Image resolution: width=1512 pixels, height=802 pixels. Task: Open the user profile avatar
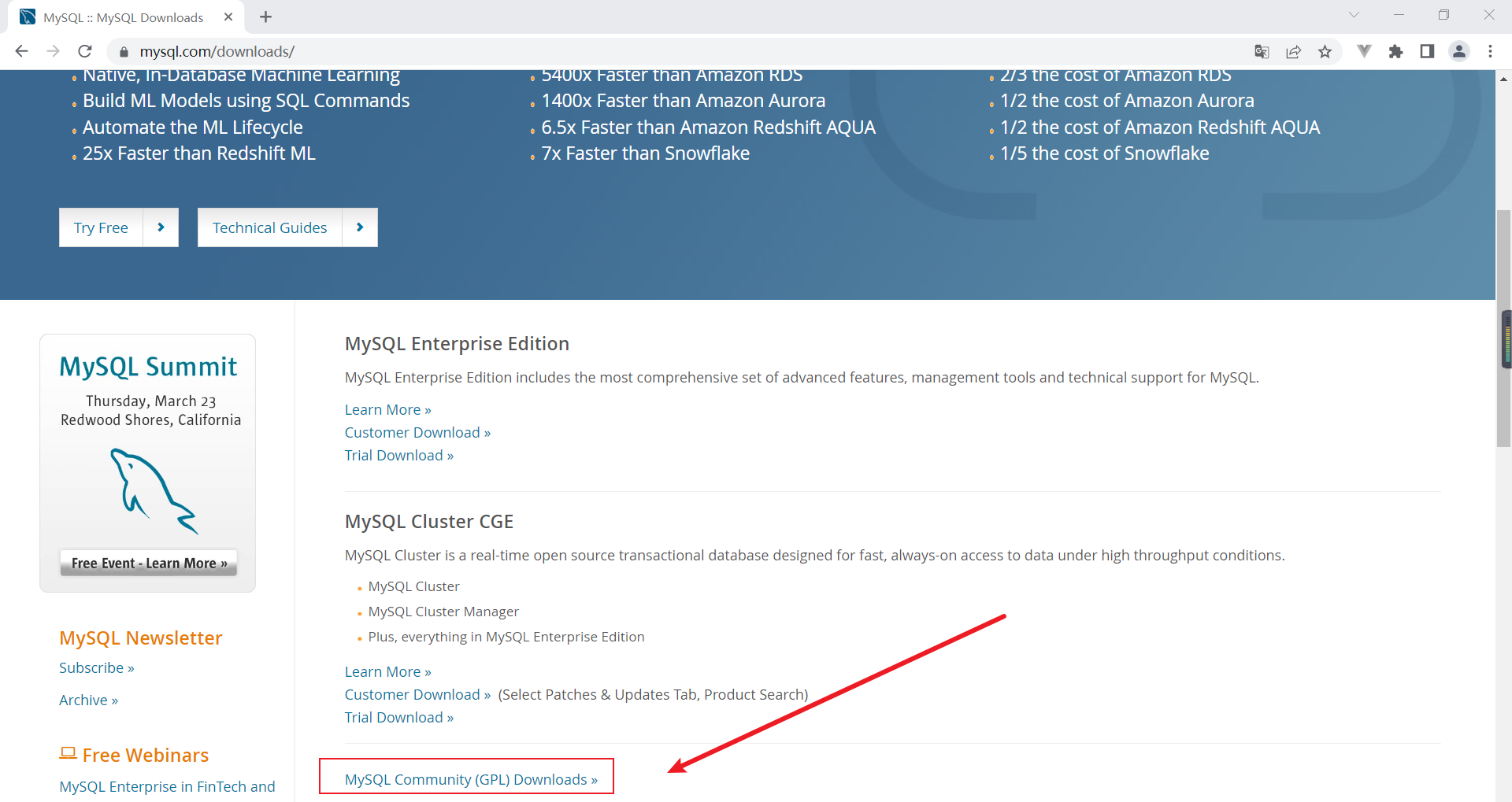click(1459, 51)
